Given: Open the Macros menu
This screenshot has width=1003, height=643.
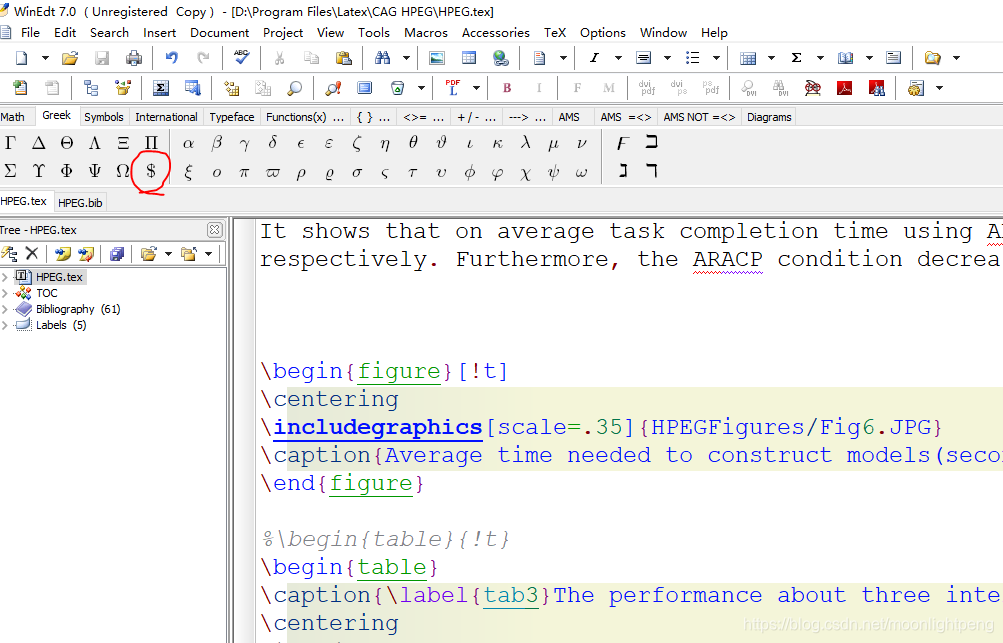Looking at the screenshot, I should (x=425, y=33).
